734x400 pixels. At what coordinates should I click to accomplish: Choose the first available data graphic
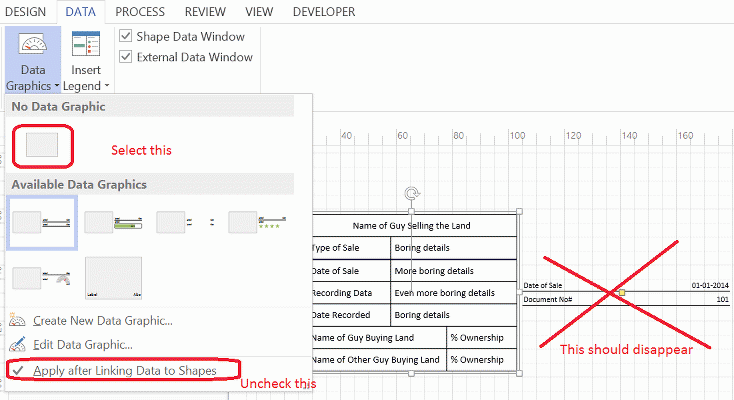(42, 222)
